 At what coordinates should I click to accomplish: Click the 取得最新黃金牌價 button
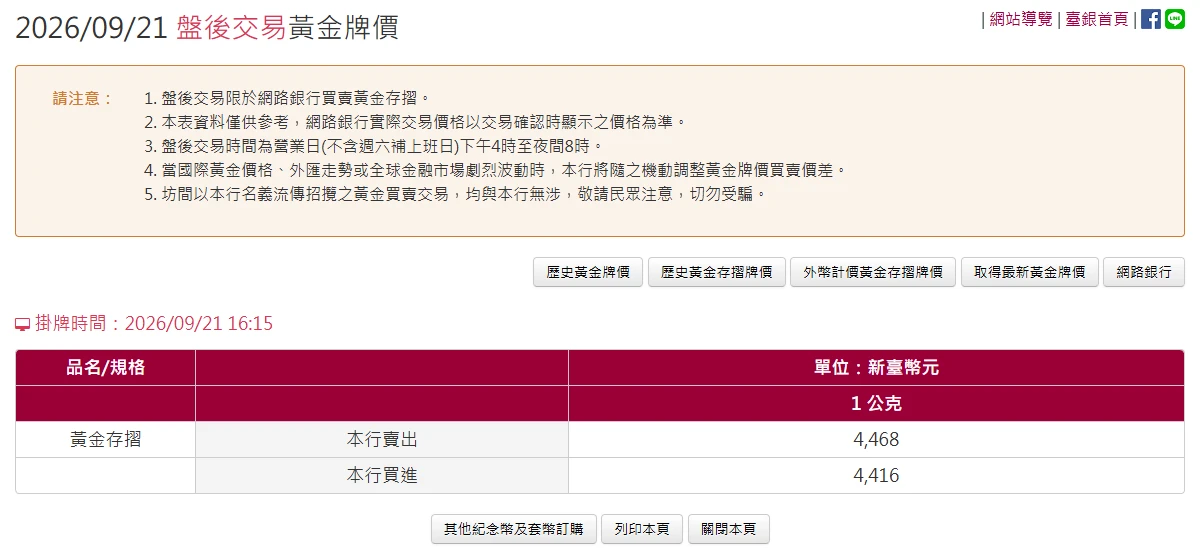[1030, 272]
